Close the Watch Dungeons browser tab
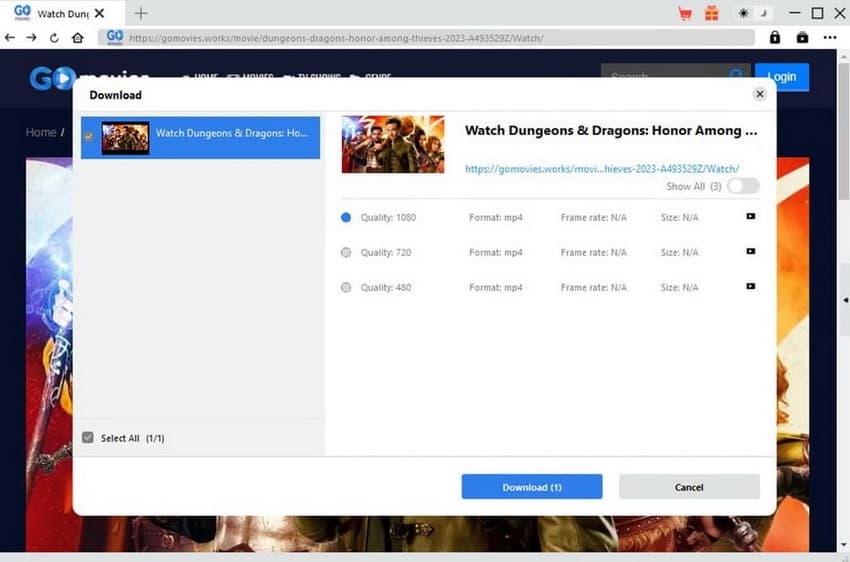This screenshot has height=562, width=850. point(99,14)
